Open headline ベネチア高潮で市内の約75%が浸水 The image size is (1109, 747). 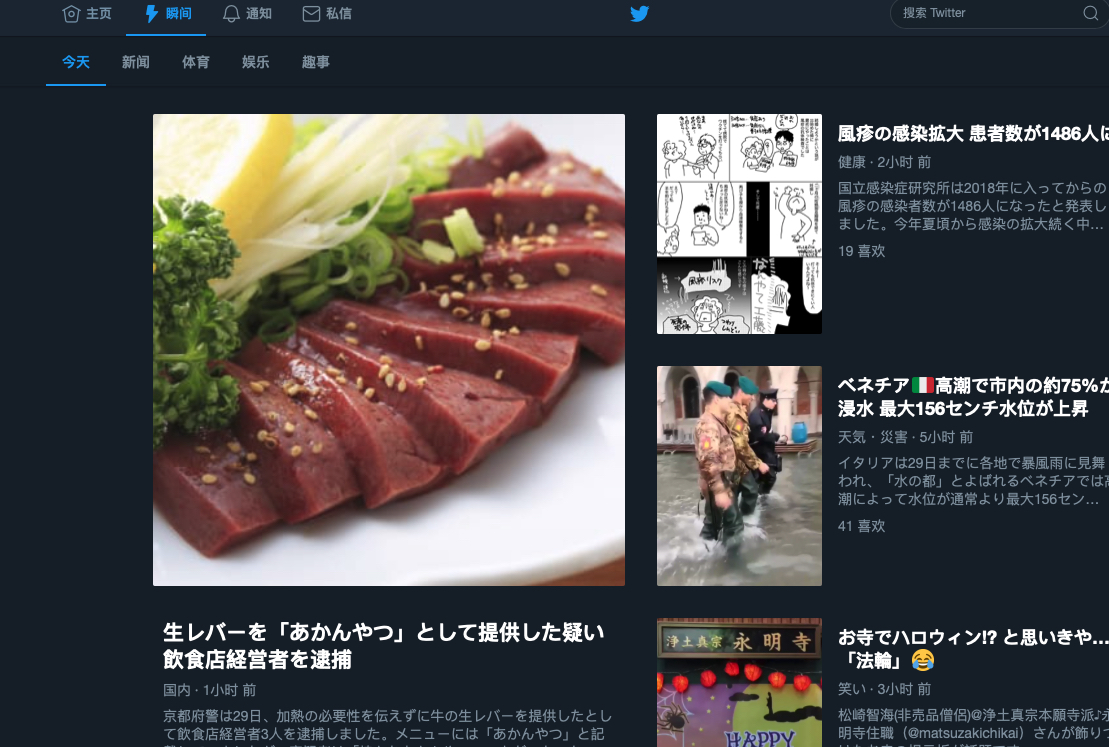coord(973,397)
